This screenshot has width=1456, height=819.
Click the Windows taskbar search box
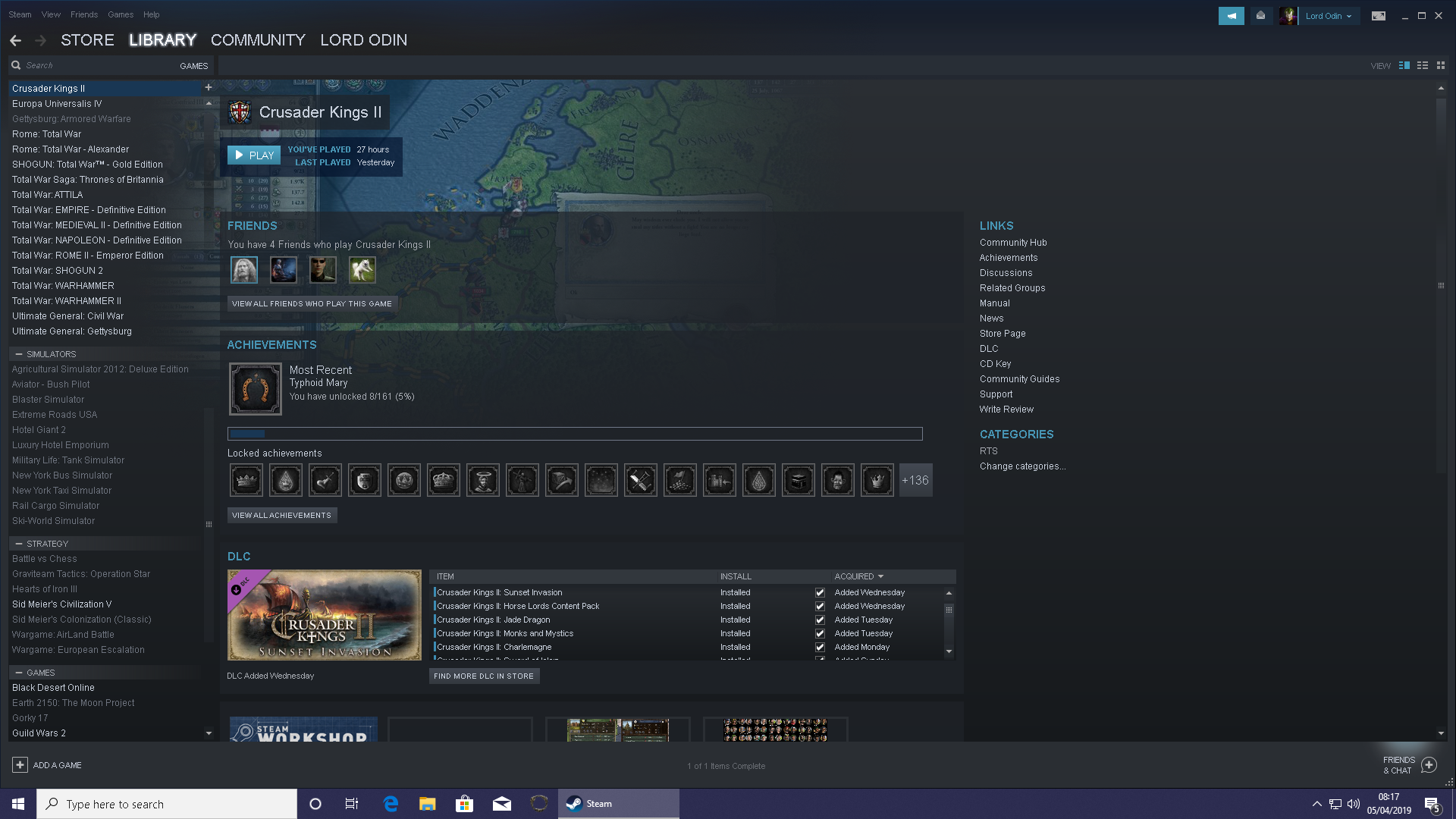tap(167, 804)
